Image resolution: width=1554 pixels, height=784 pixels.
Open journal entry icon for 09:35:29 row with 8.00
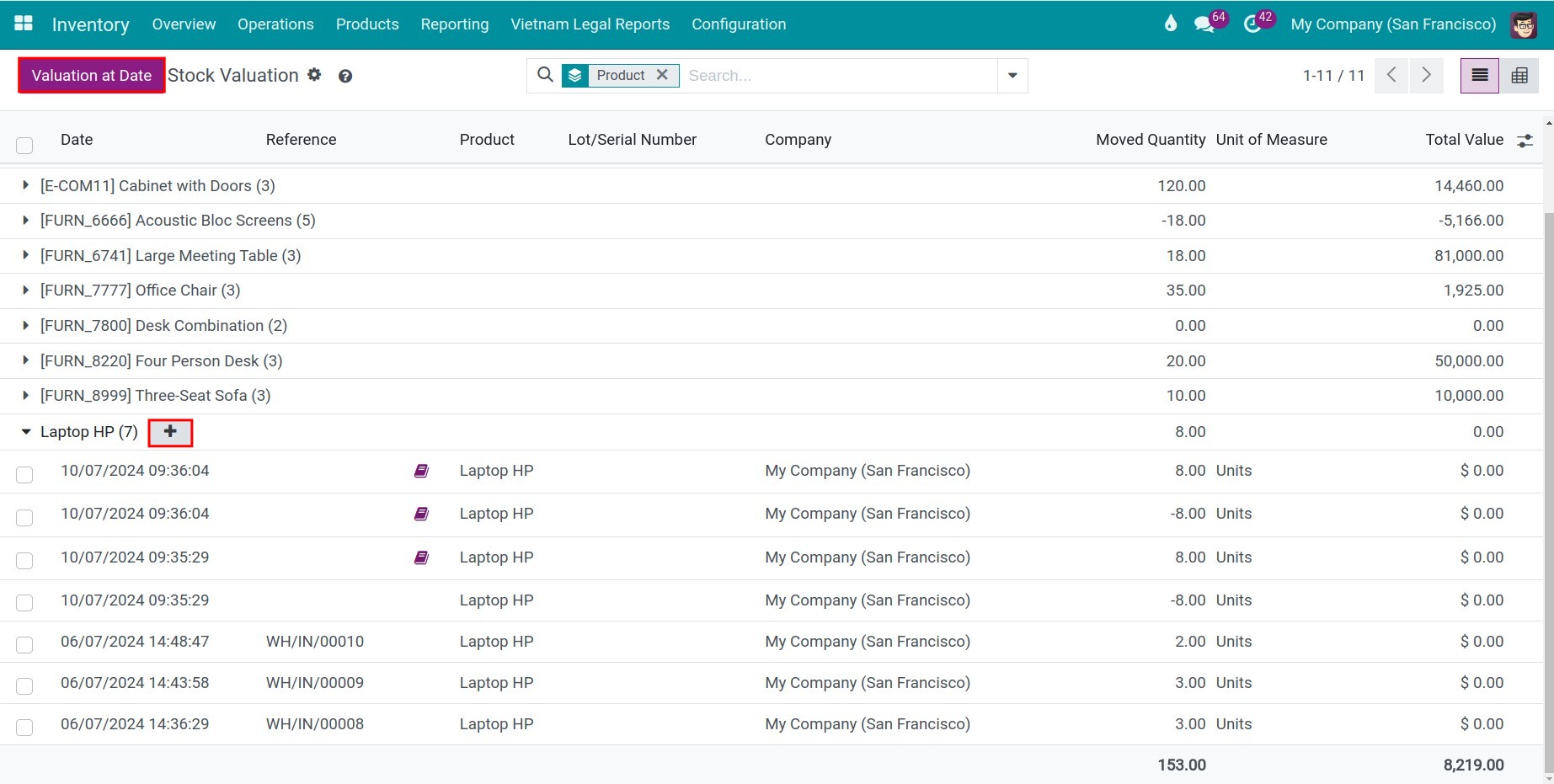click(421, 557)
